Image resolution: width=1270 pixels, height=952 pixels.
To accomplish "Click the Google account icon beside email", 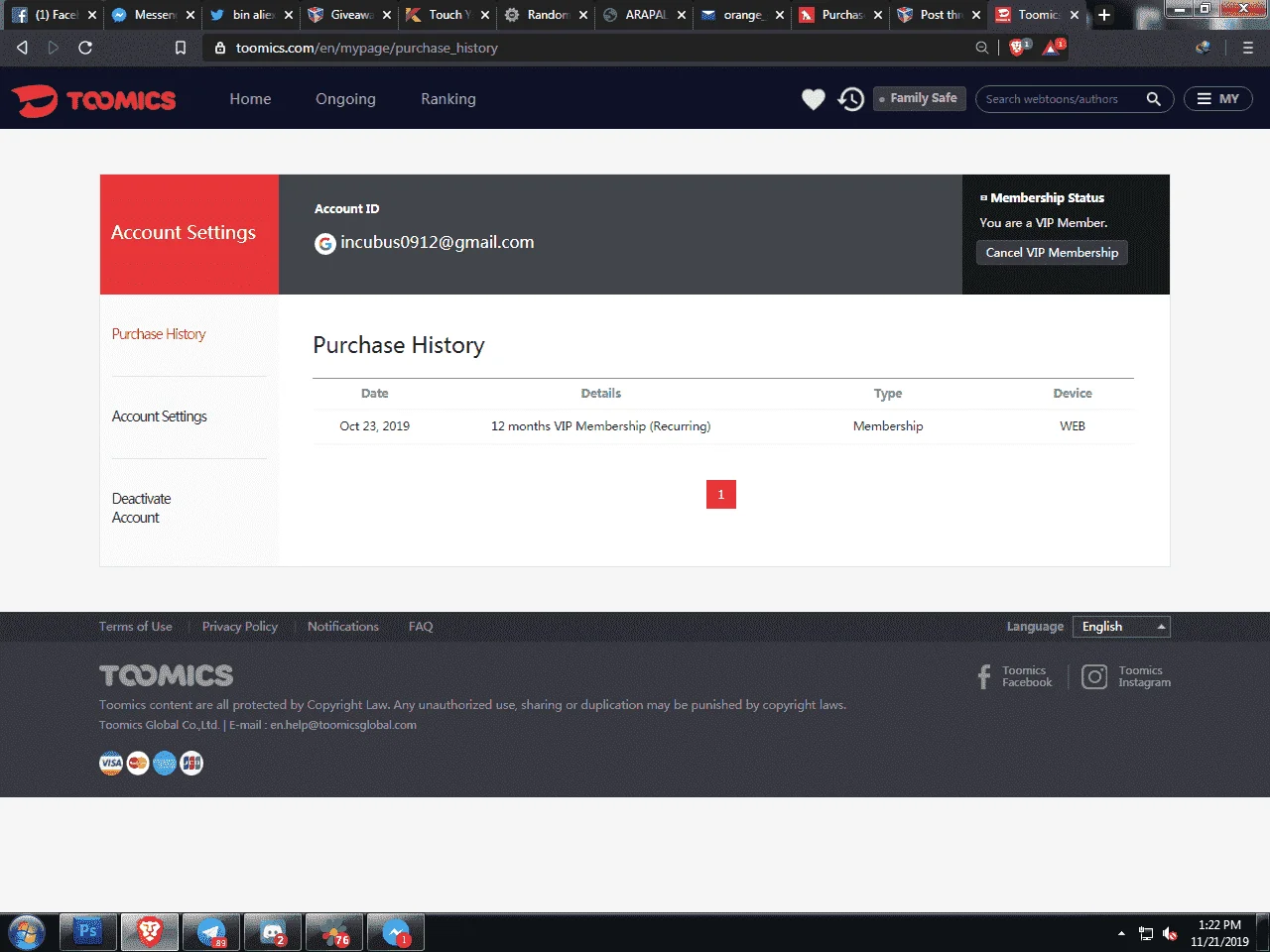I will pos(324,244).
